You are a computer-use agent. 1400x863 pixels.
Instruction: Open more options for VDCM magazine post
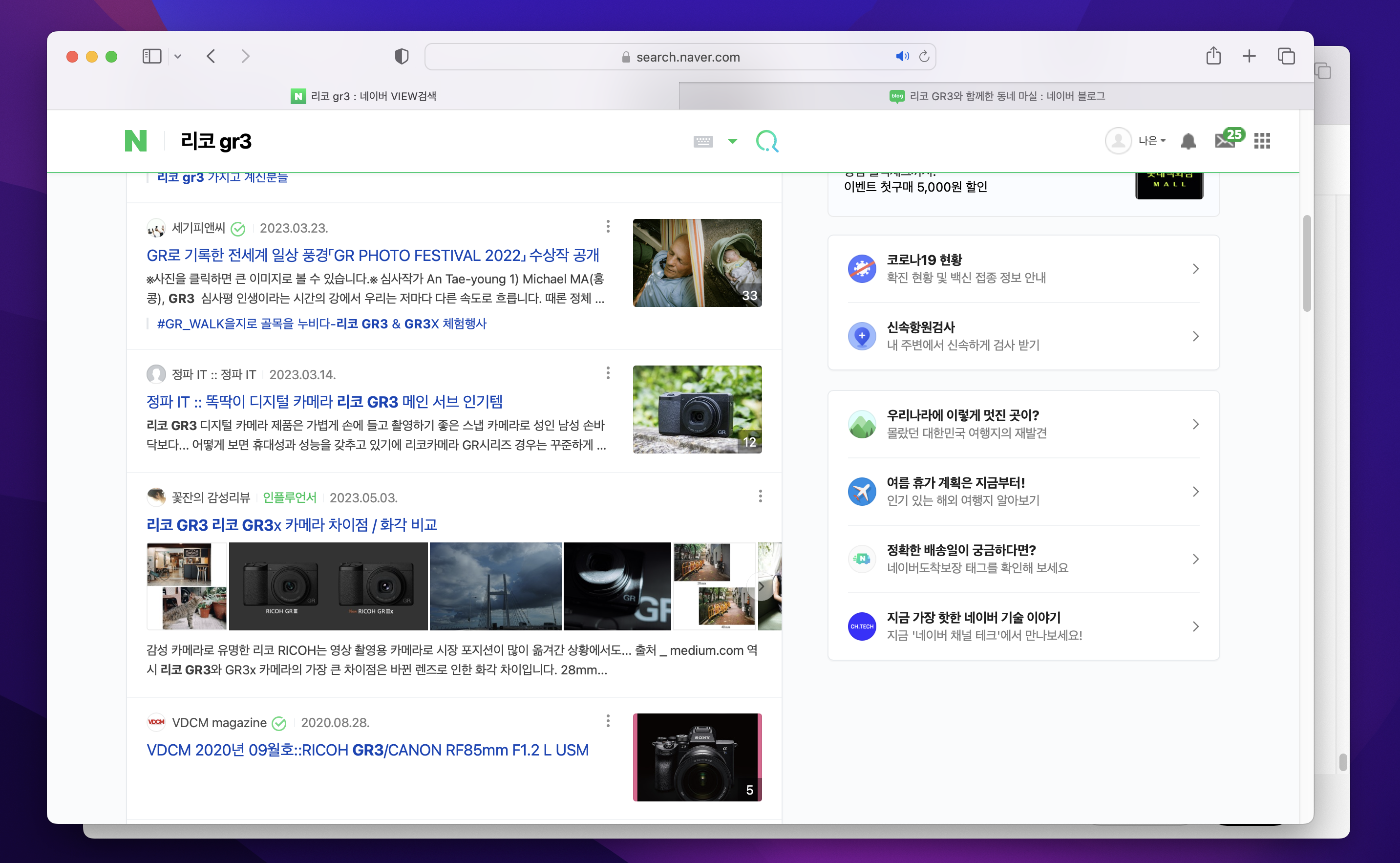click(608, 721)
